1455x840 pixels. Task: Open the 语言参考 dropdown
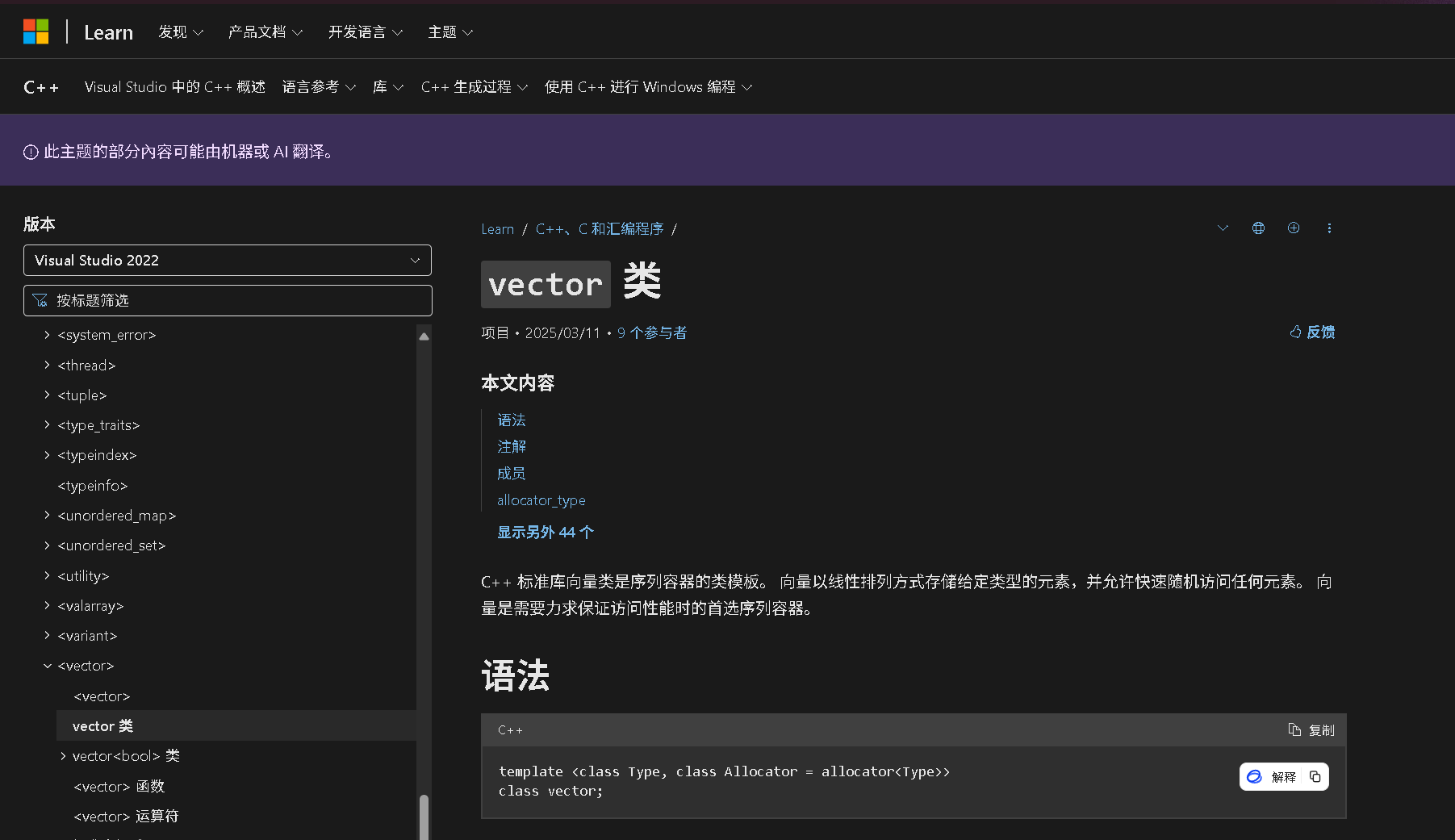[319, 87]
